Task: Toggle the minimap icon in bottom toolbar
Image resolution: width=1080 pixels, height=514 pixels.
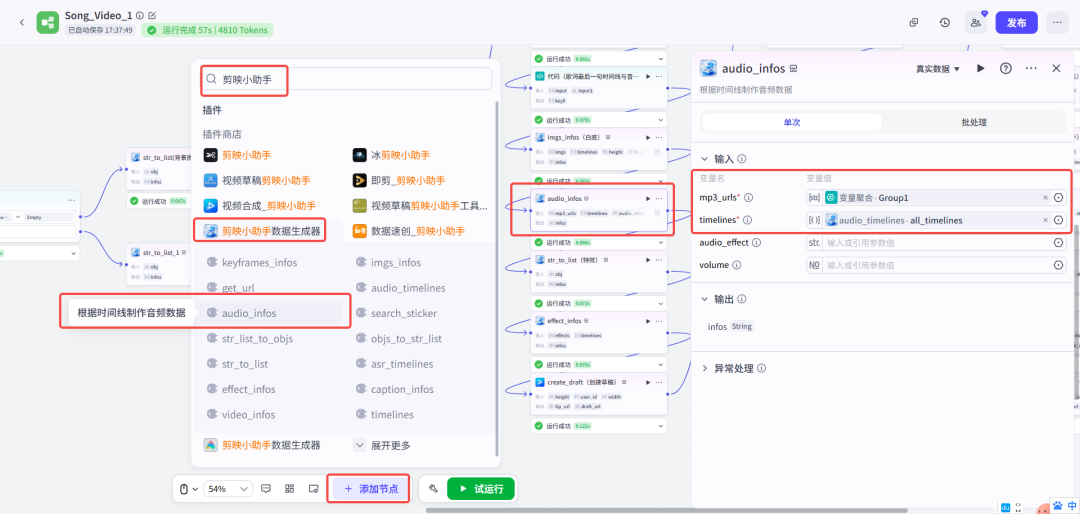Action: pyautogui.click(x=313, y=489)
